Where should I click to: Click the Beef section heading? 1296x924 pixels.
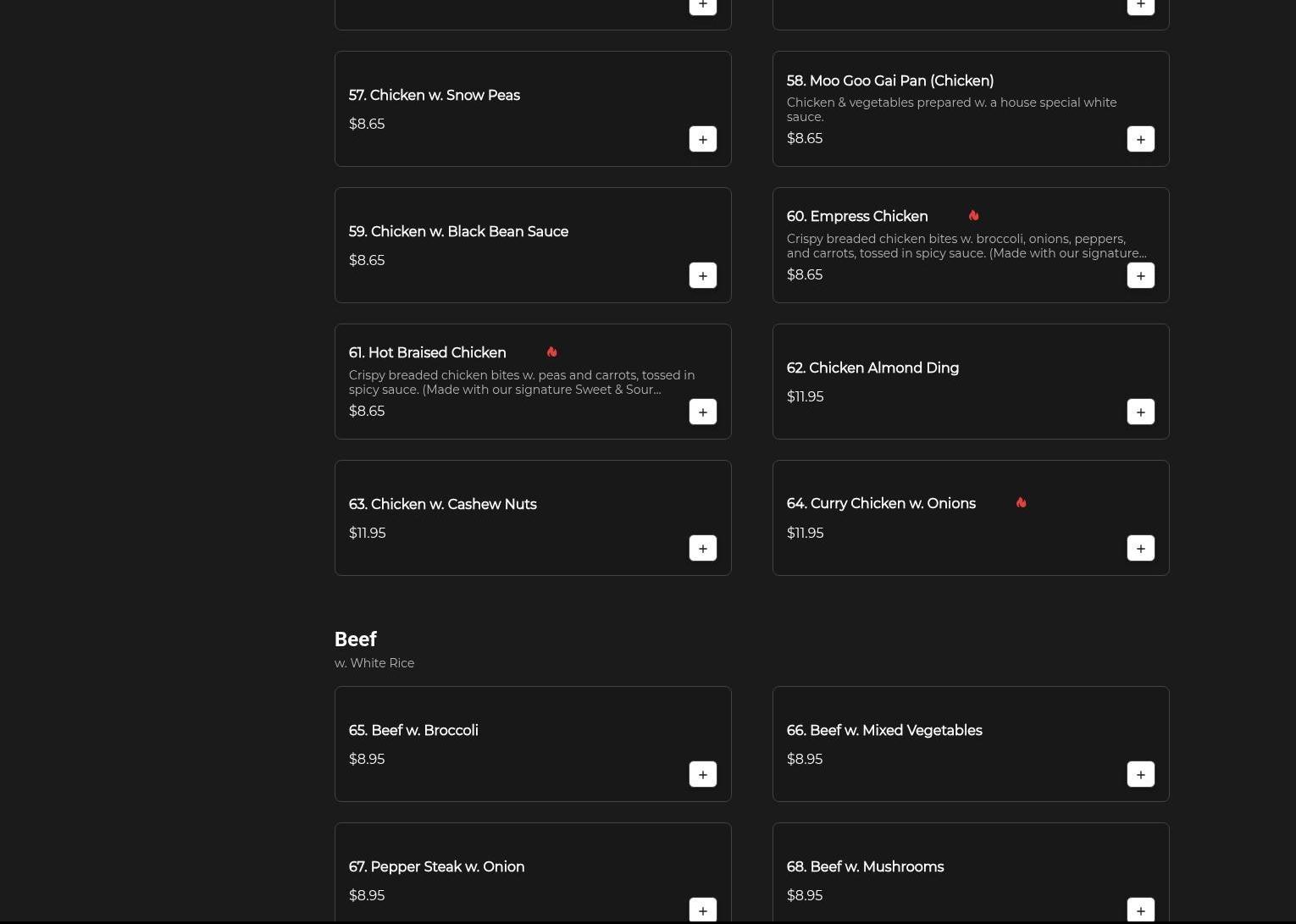pos(356,639)
